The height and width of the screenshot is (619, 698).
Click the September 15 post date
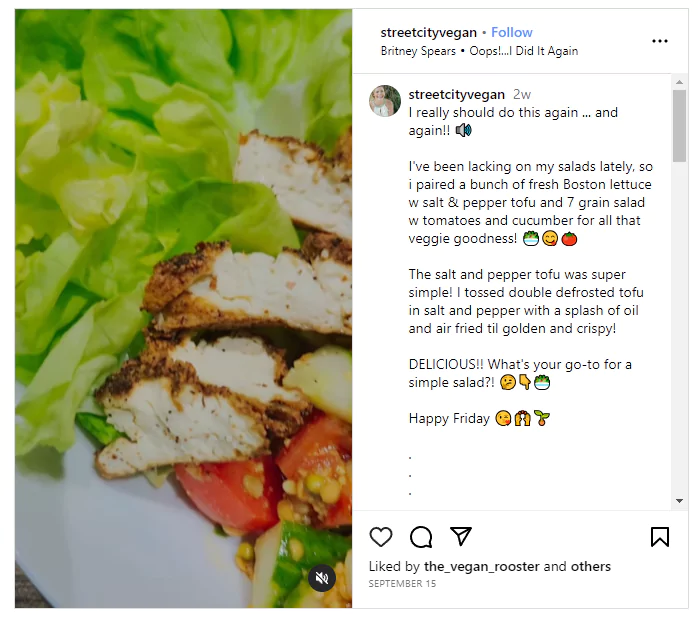click(x=402, y=583)
